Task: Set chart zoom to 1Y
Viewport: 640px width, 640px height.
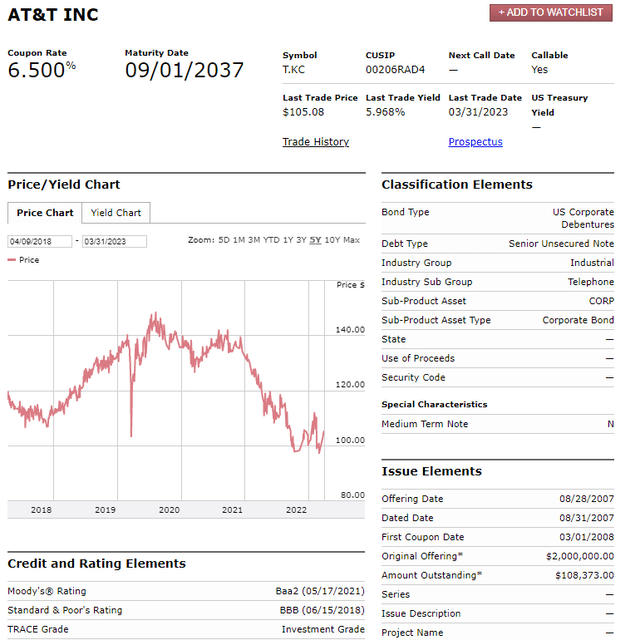Action: click(288, 240)
